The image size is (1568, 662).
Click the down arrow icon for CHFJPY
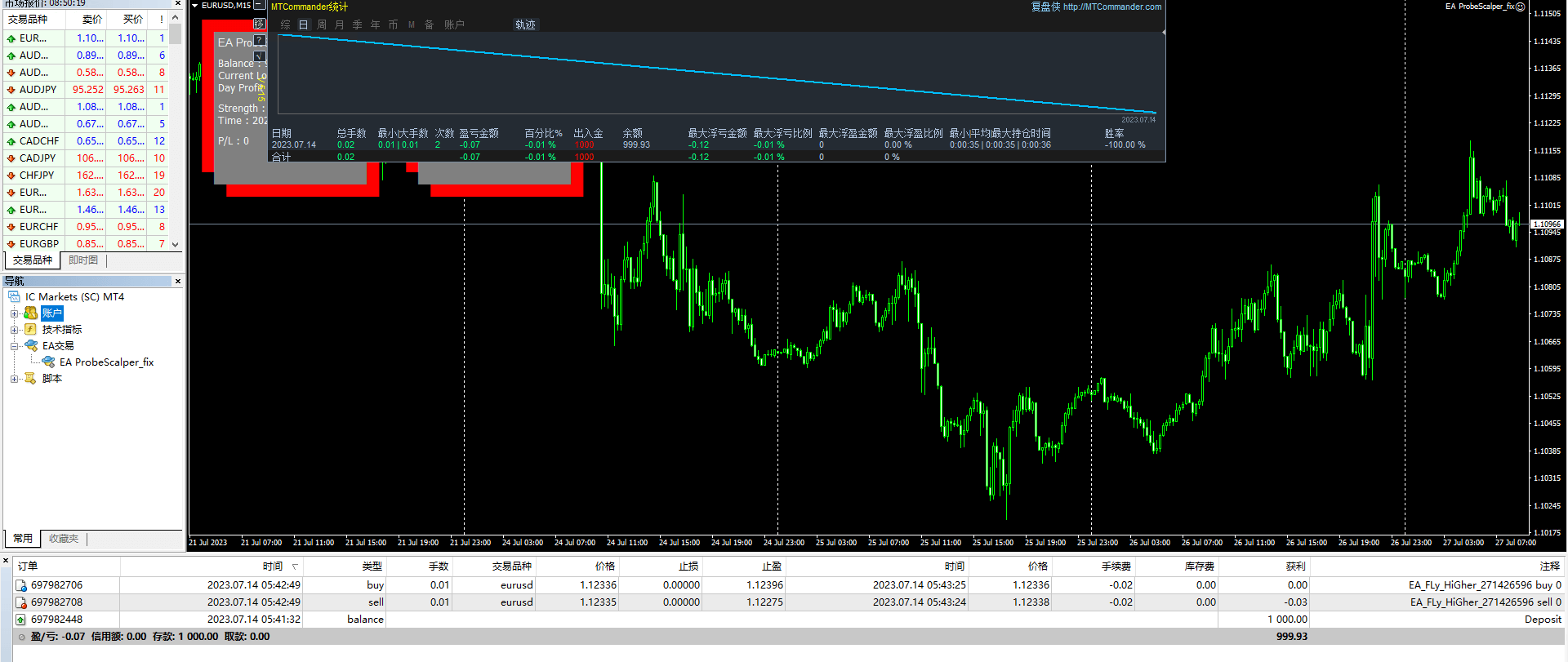11,175
